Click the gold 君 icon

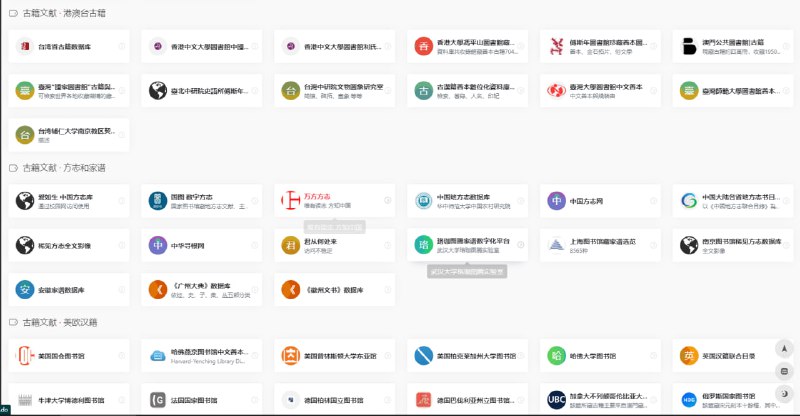[291, 246]
